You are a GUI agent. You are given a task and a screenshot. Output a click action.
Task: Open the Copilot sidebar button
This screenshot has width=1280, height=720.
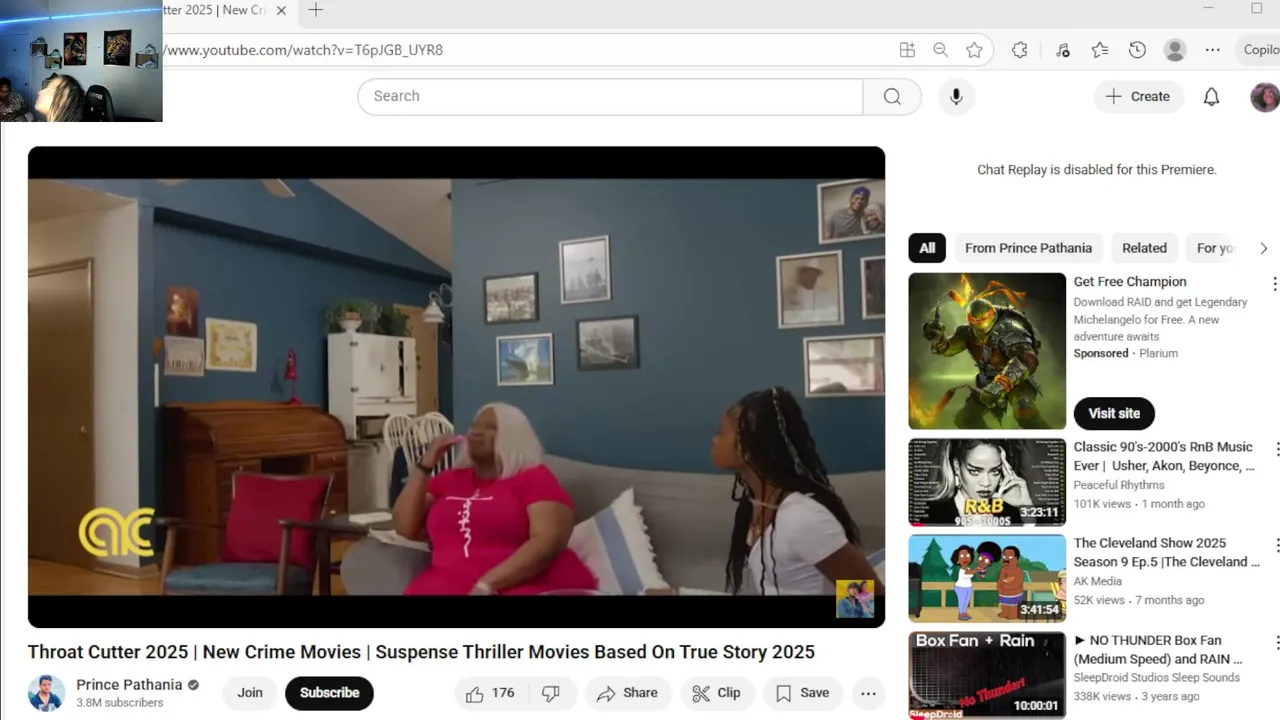[1259, 50]
